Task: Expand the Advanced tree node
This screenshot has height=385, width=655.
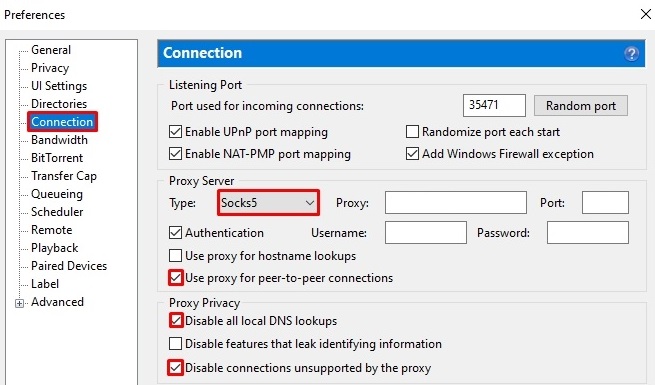Action: point(19,303)
